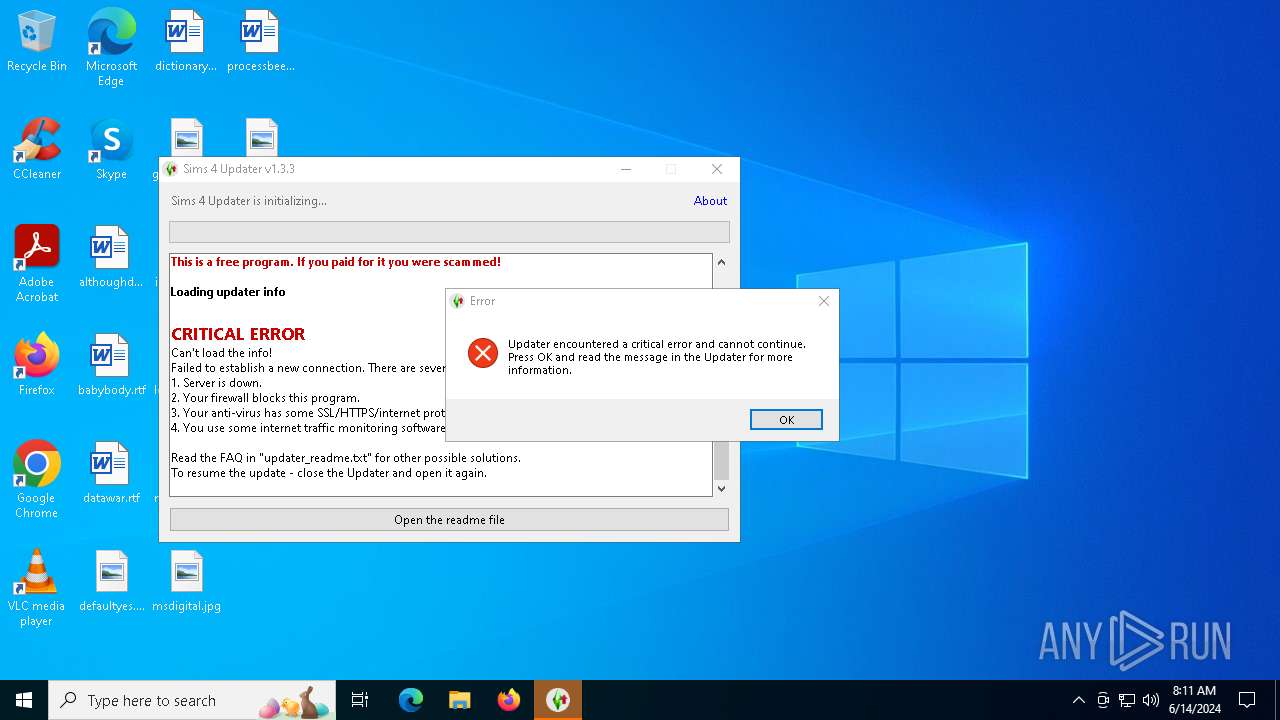Minimize the Sims 4 Updater window
This screenshot has height=720, width=1280.
(626, 169)
